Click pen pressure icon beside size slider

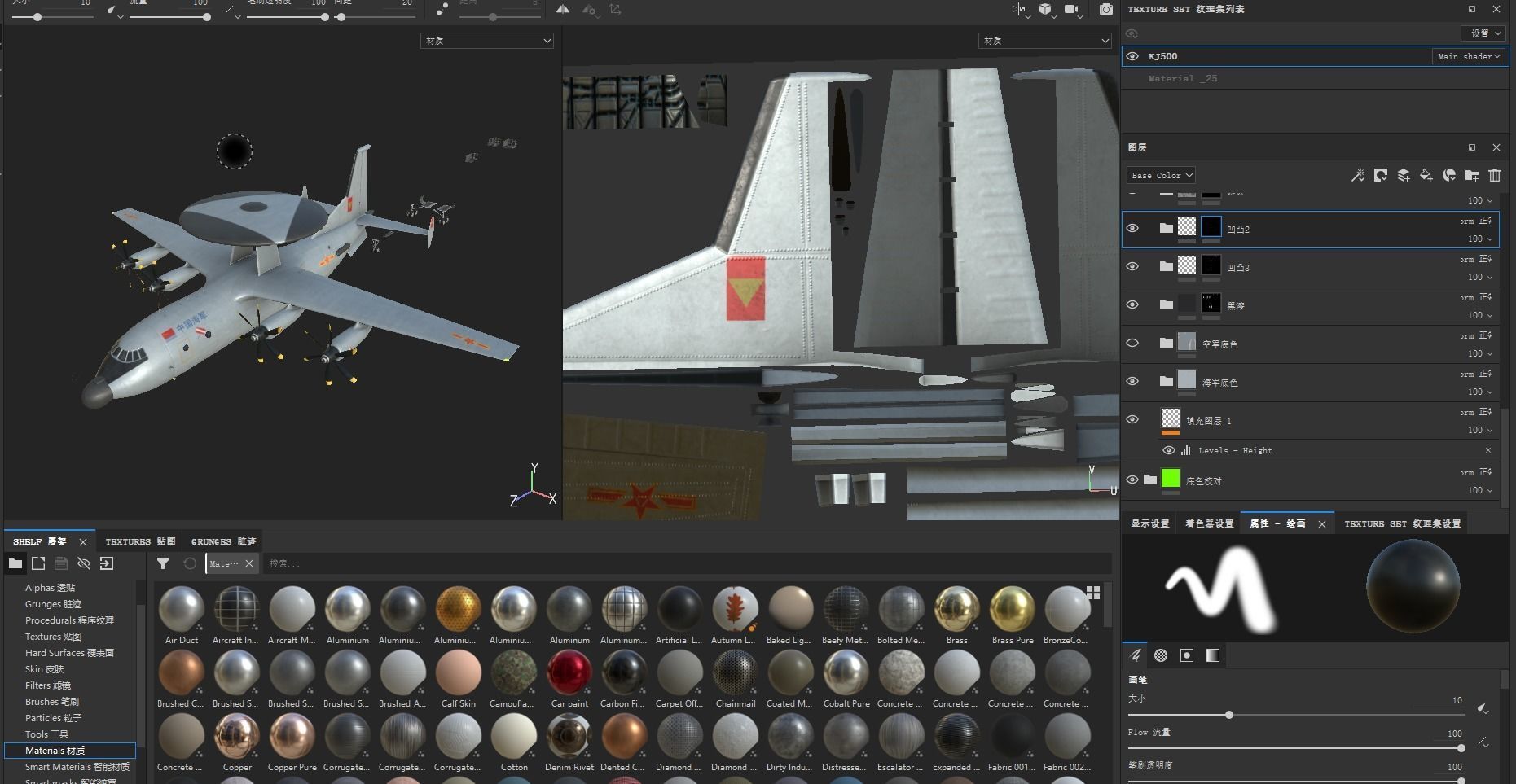pyautogui.click(x=1483, y=708)
